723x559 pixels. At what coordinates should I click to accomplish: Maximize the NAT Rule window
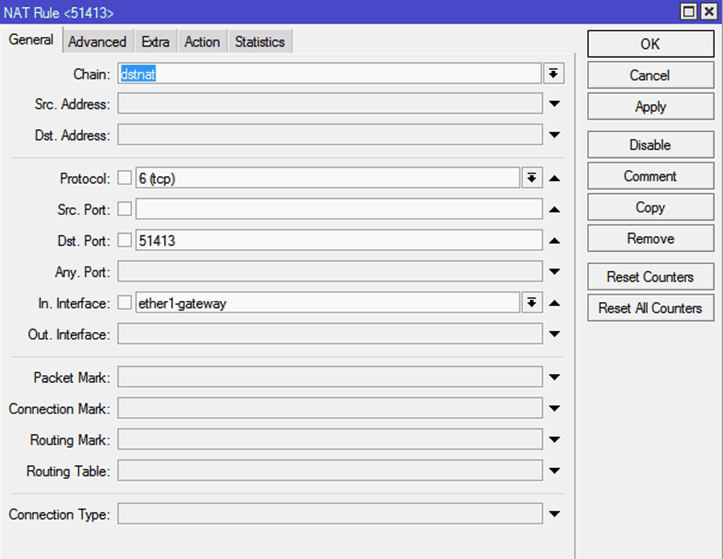point(688,12)
